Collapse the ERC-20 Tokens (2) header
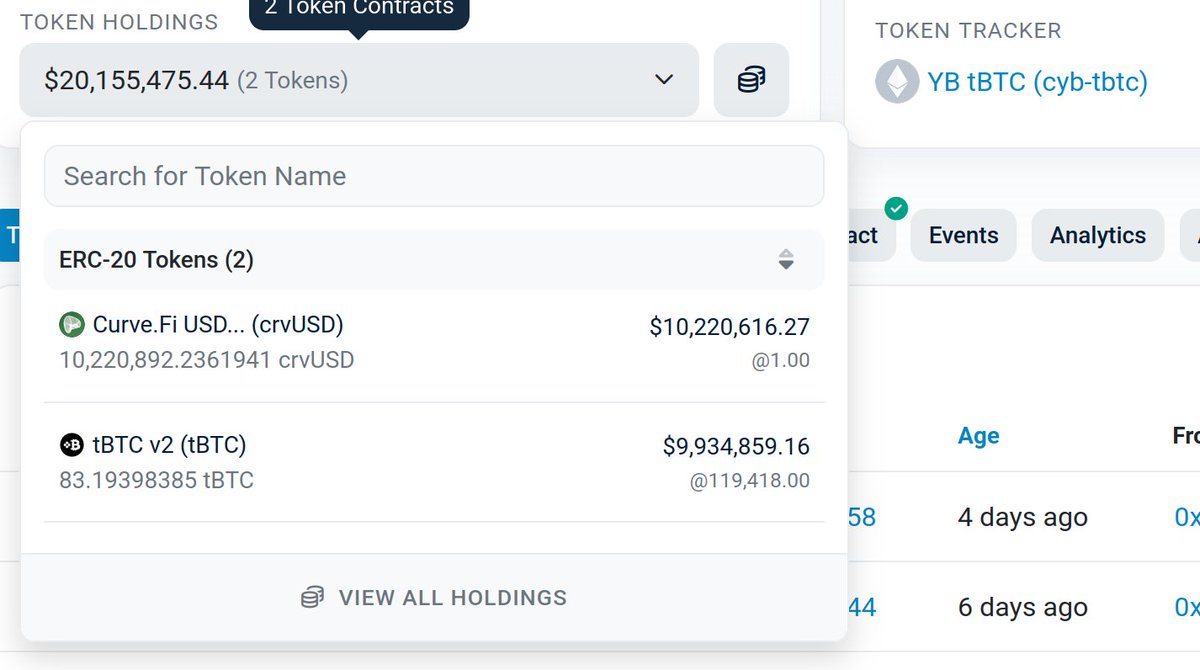Screen dimensions: 1200x670 [434, 260]
